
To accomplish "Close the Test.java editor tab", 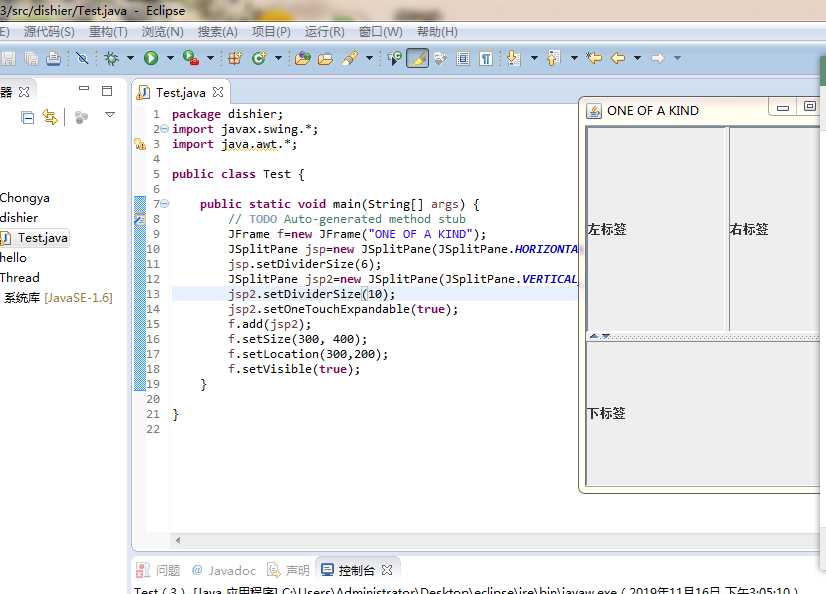I will tap(219, 92).
